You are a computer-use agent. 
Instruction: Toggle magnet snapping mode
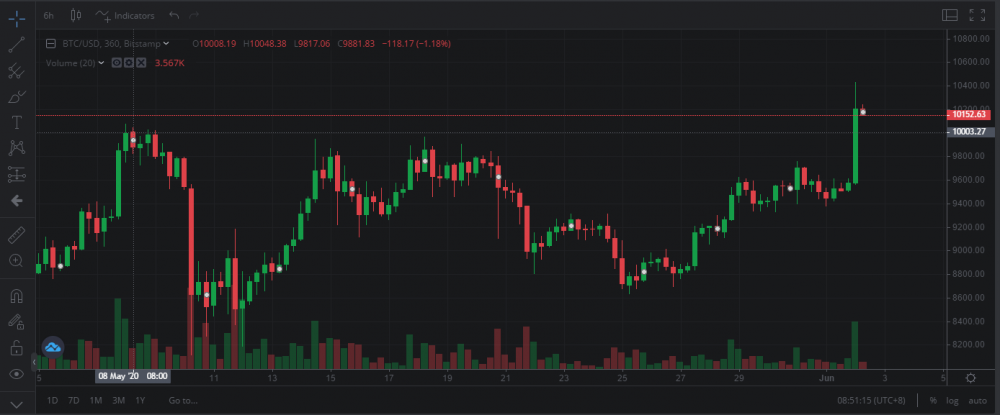[x=17, y=296]
